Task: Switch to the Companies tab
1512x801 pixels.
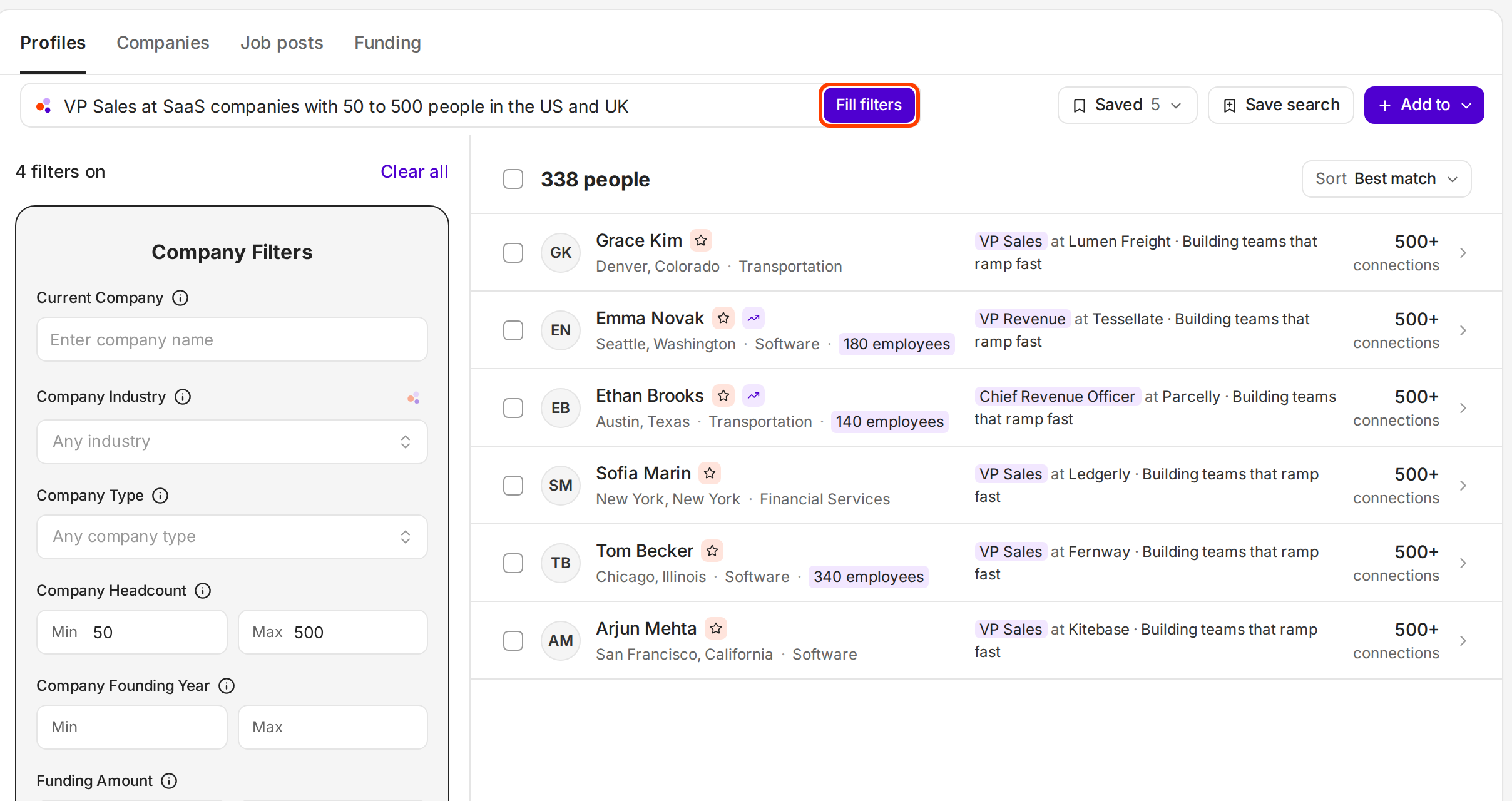Action: click(x=163, y=43)
